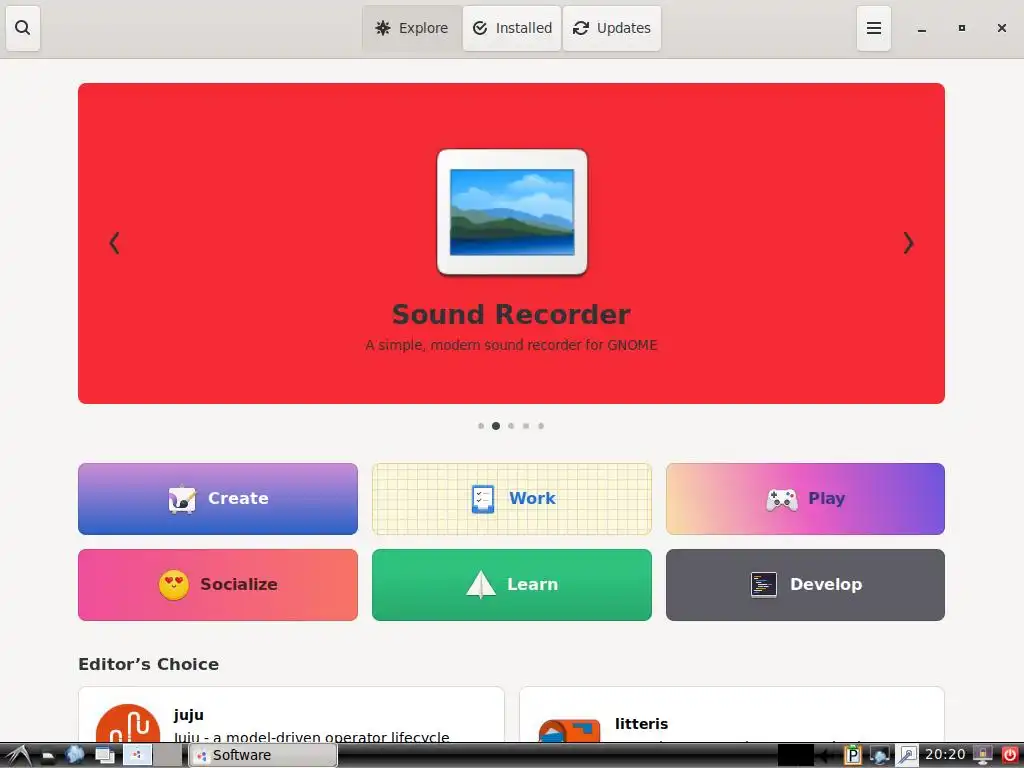Click the P clipboard tray icon

852,756
